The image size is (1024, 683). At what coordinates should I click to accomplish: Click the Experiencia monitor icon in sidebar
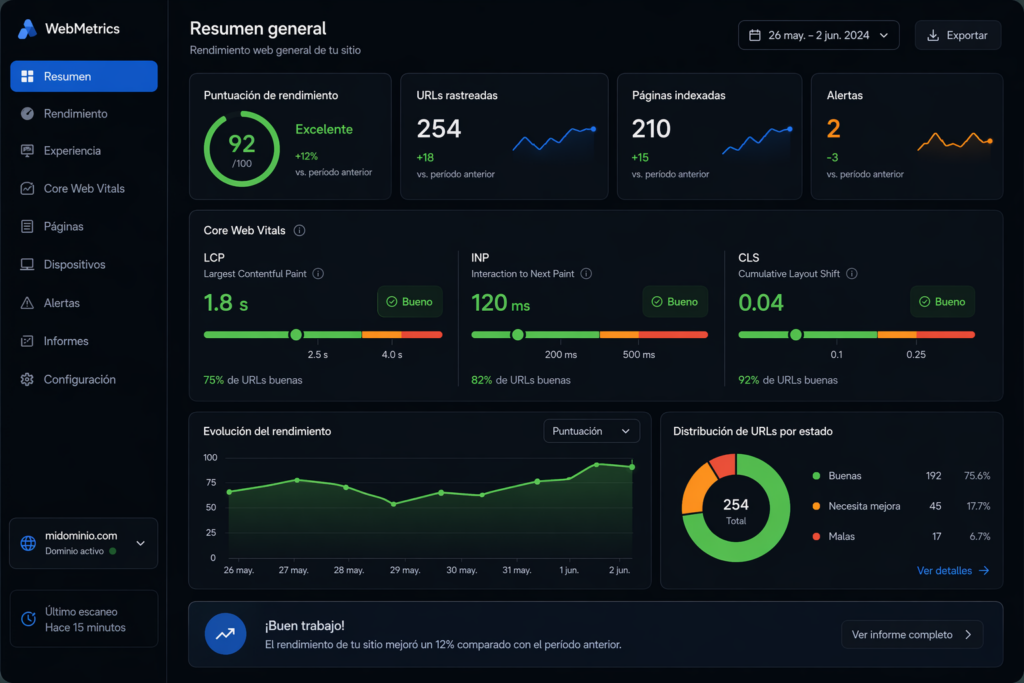coord(27,151)
